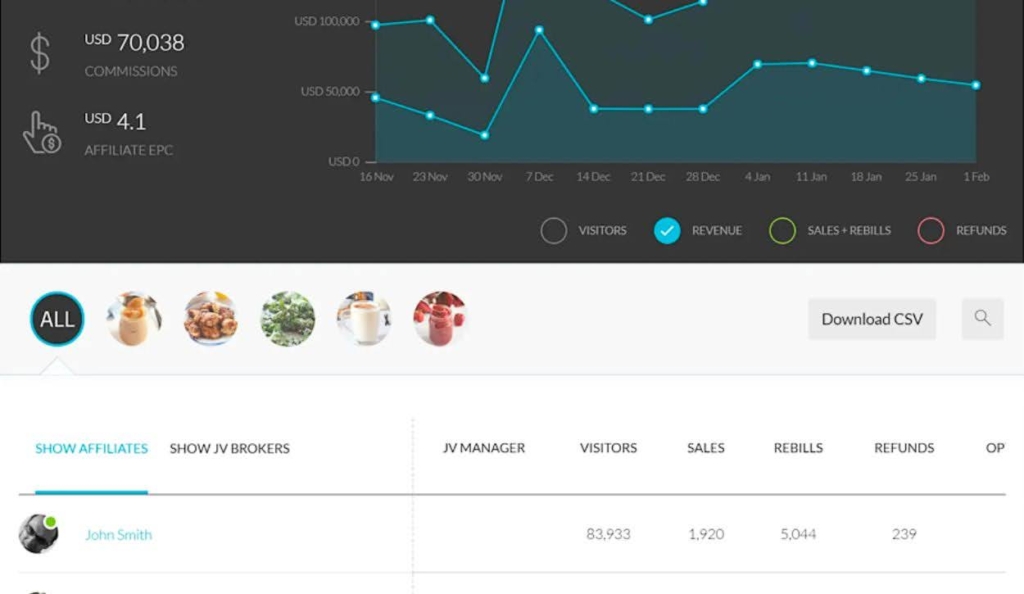Uncheck the Revenue chart series toggle
The image size is (1024, 594).
click(667, 231)
